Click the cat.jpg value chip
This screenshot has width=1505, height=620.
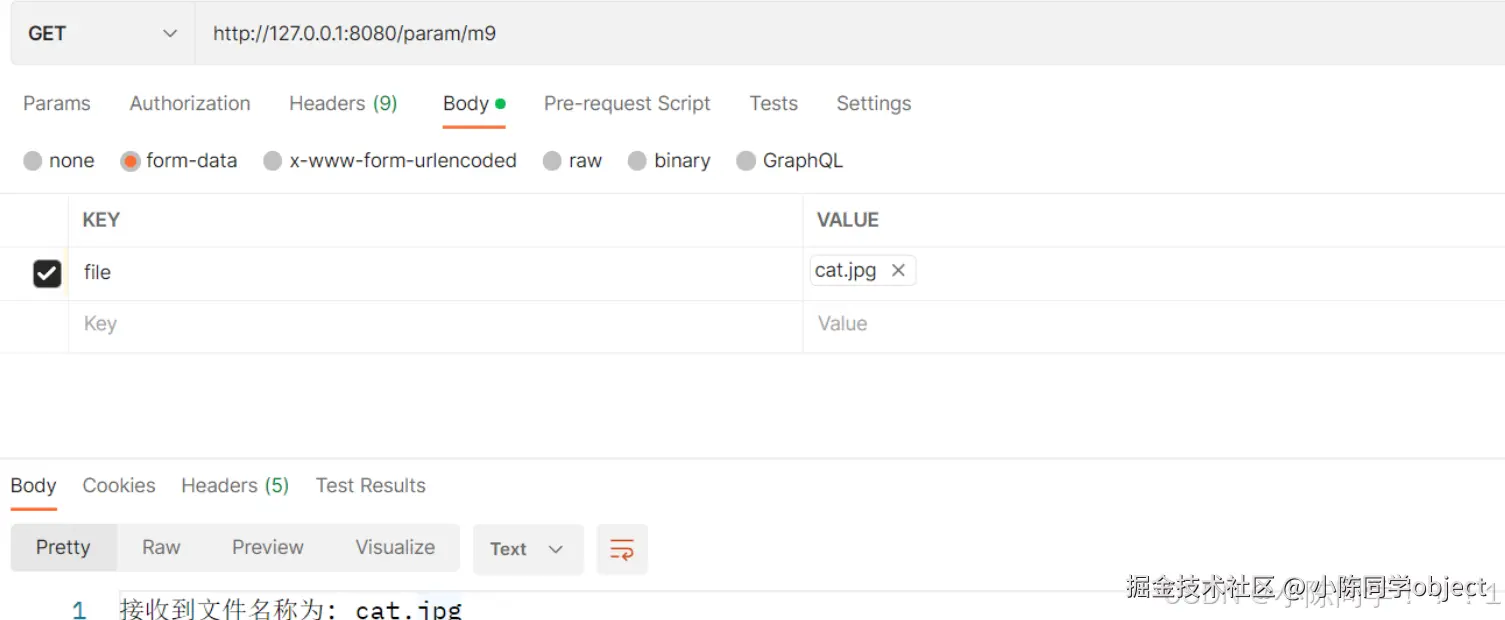[x=863, y=271]
